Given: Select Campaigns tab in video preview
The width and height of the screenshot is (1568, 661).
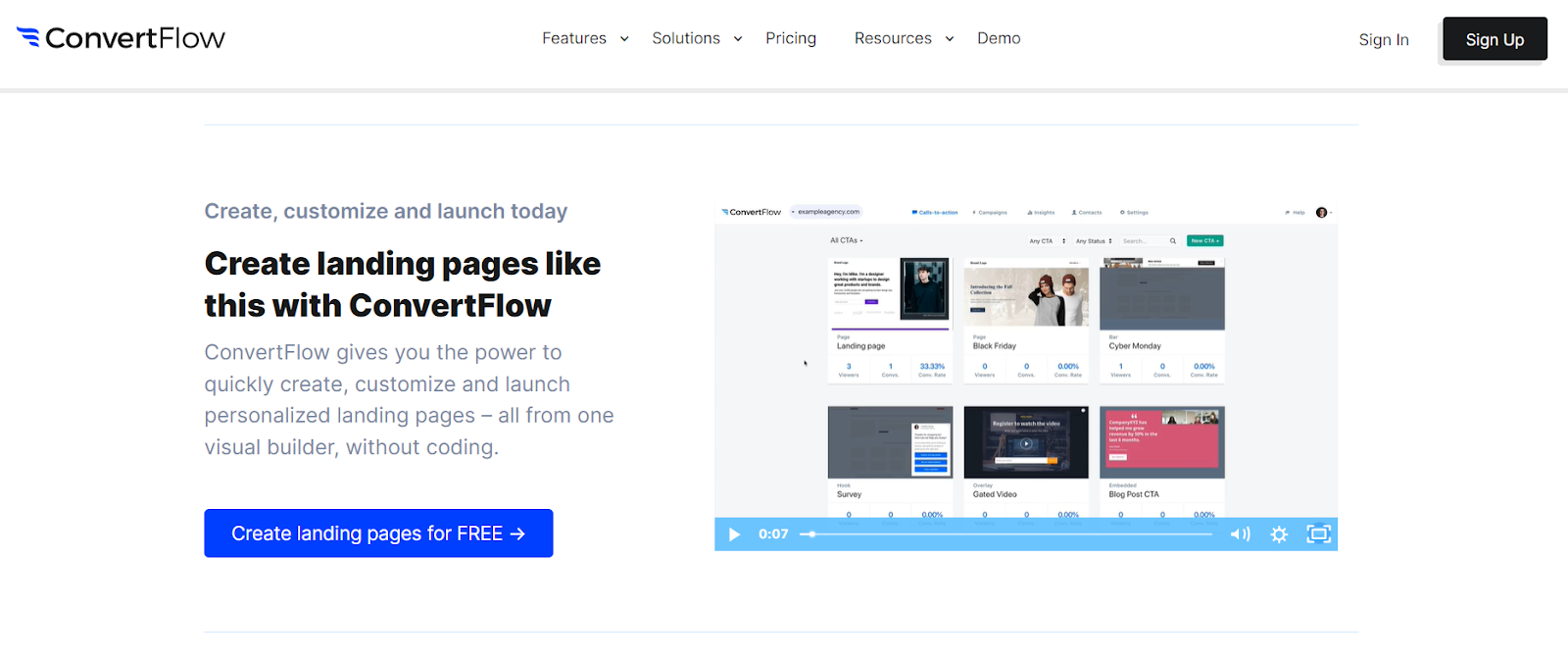Looking at the screenshot, I should point(990,212).
